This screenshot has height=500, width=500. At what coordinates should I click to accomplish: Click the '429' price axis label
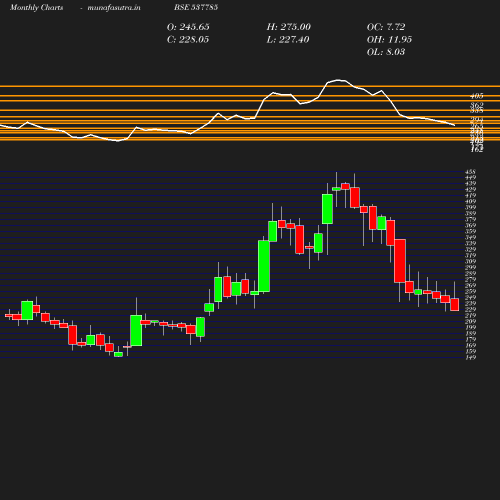[470, 190]
